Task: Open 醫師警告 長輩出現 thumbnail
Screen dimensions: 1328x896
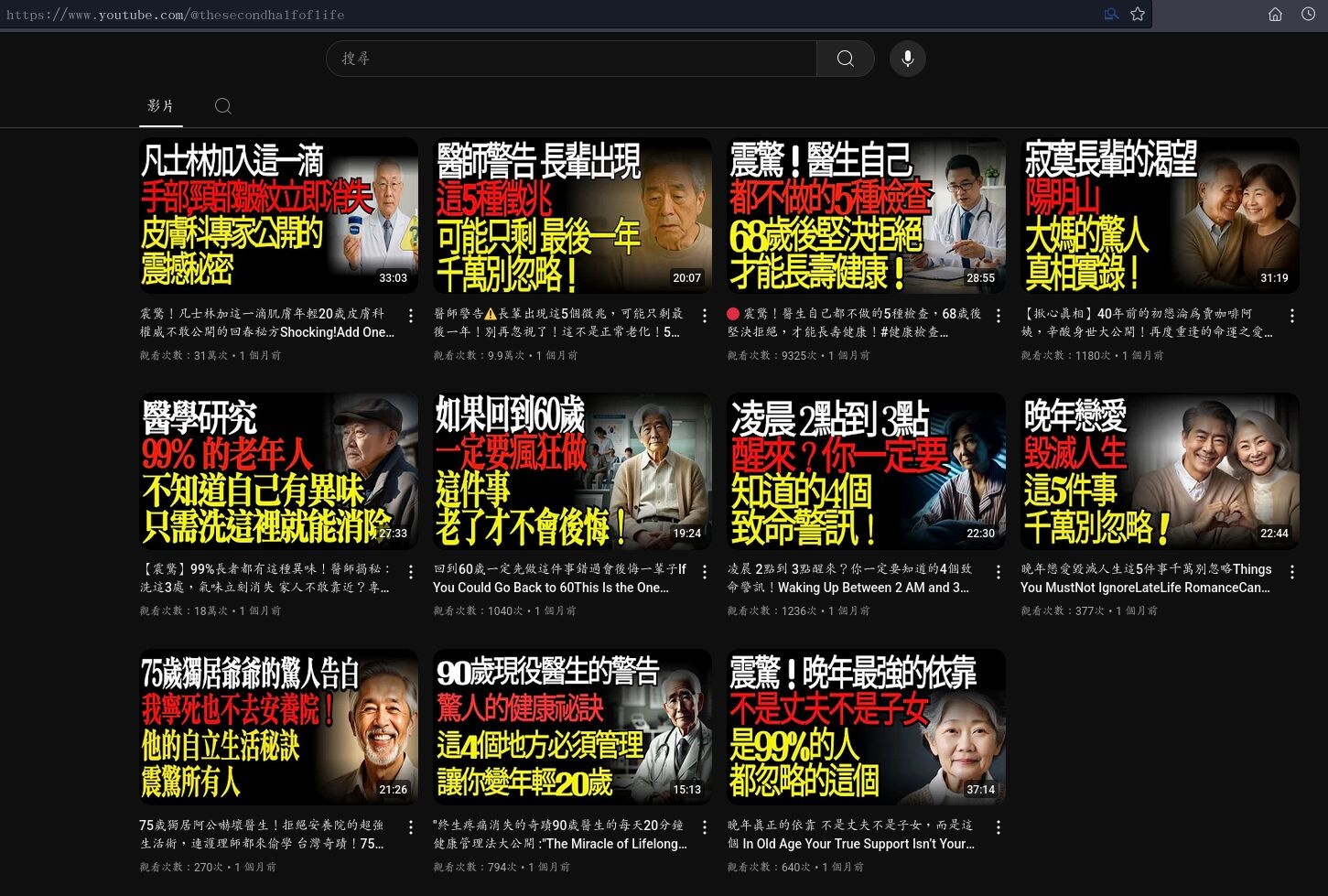Action: tap(572, 216)
